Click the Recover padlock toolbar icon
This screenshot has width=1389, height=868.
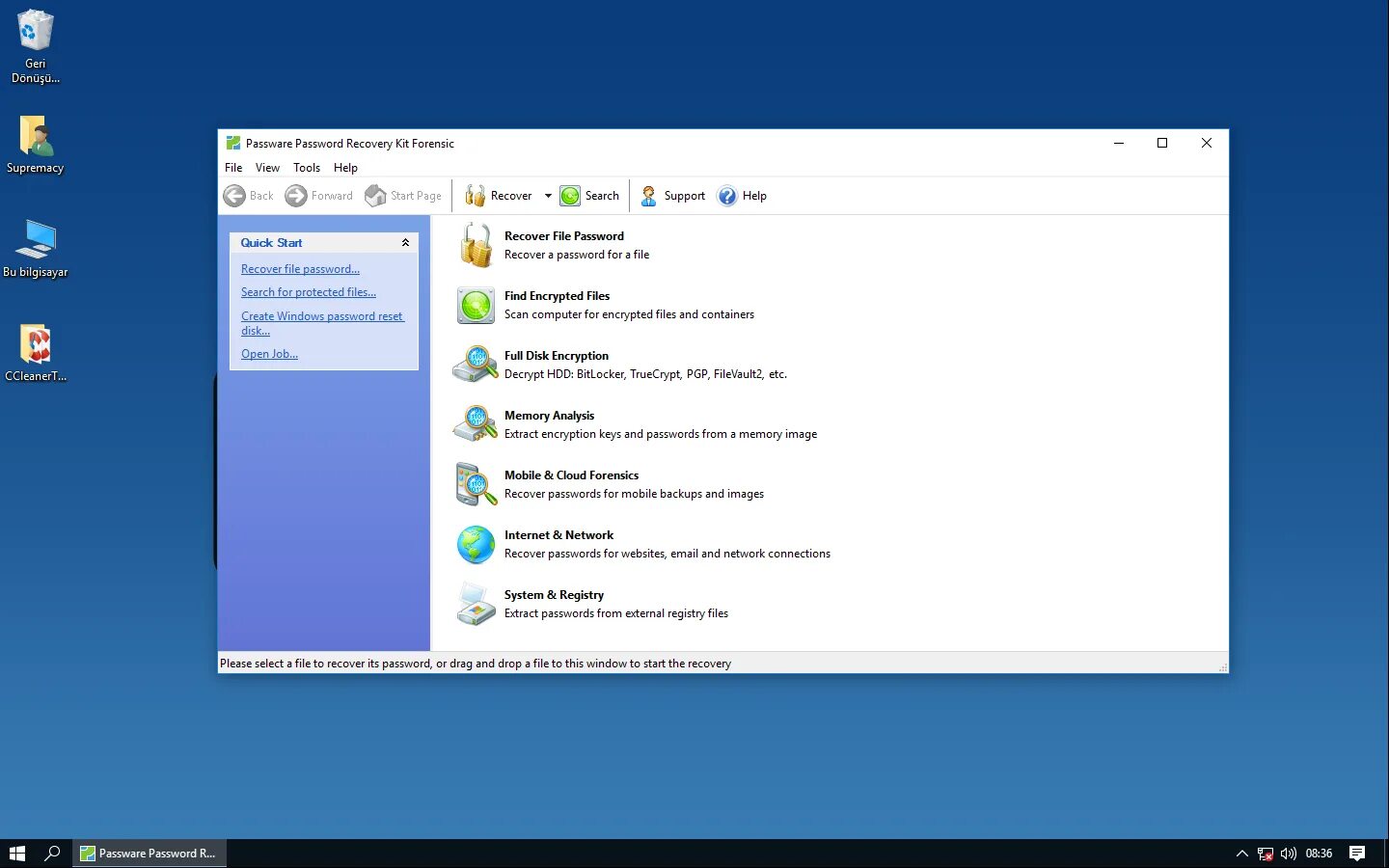click(x=475, y=196)
